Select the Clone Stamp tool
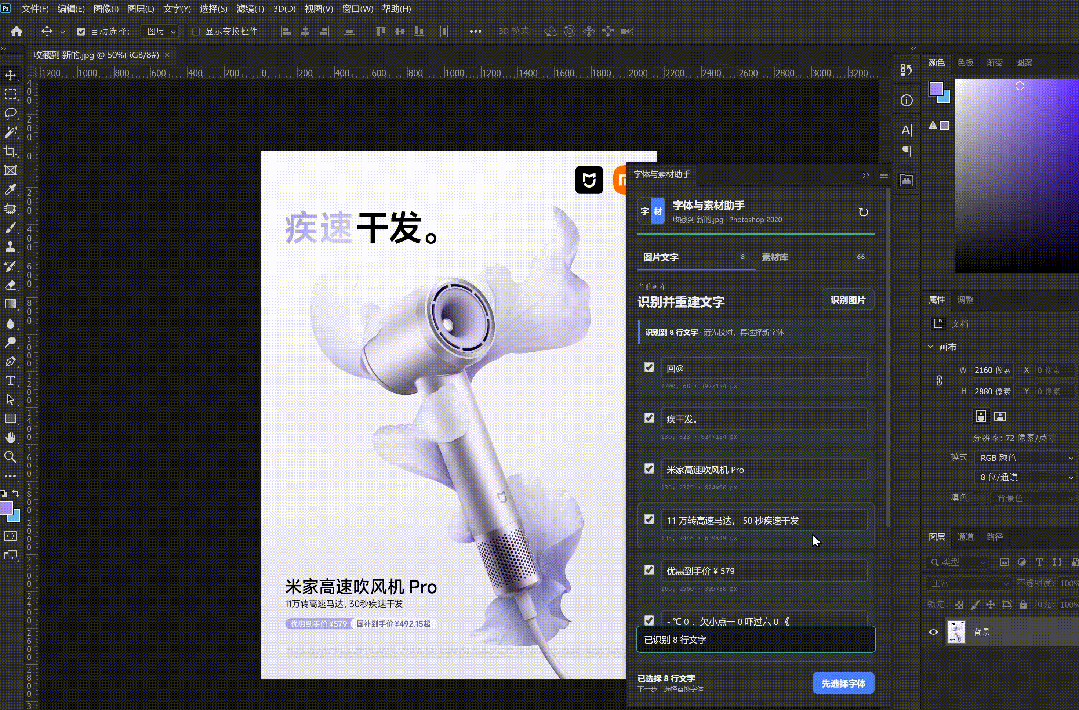 pyautogui.click(x=10, y=247)
